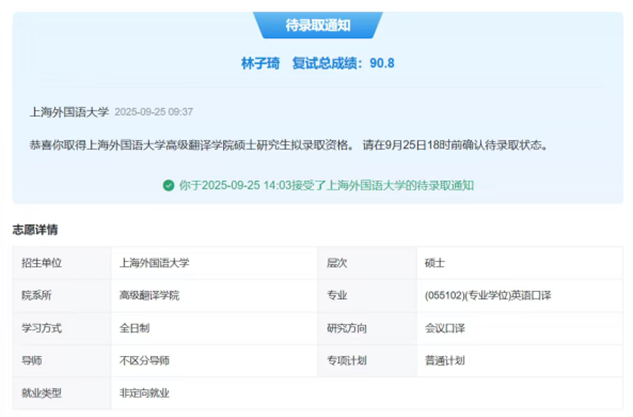Click the timestamp 2025-09-25 09:37

(x=154, y=112)
